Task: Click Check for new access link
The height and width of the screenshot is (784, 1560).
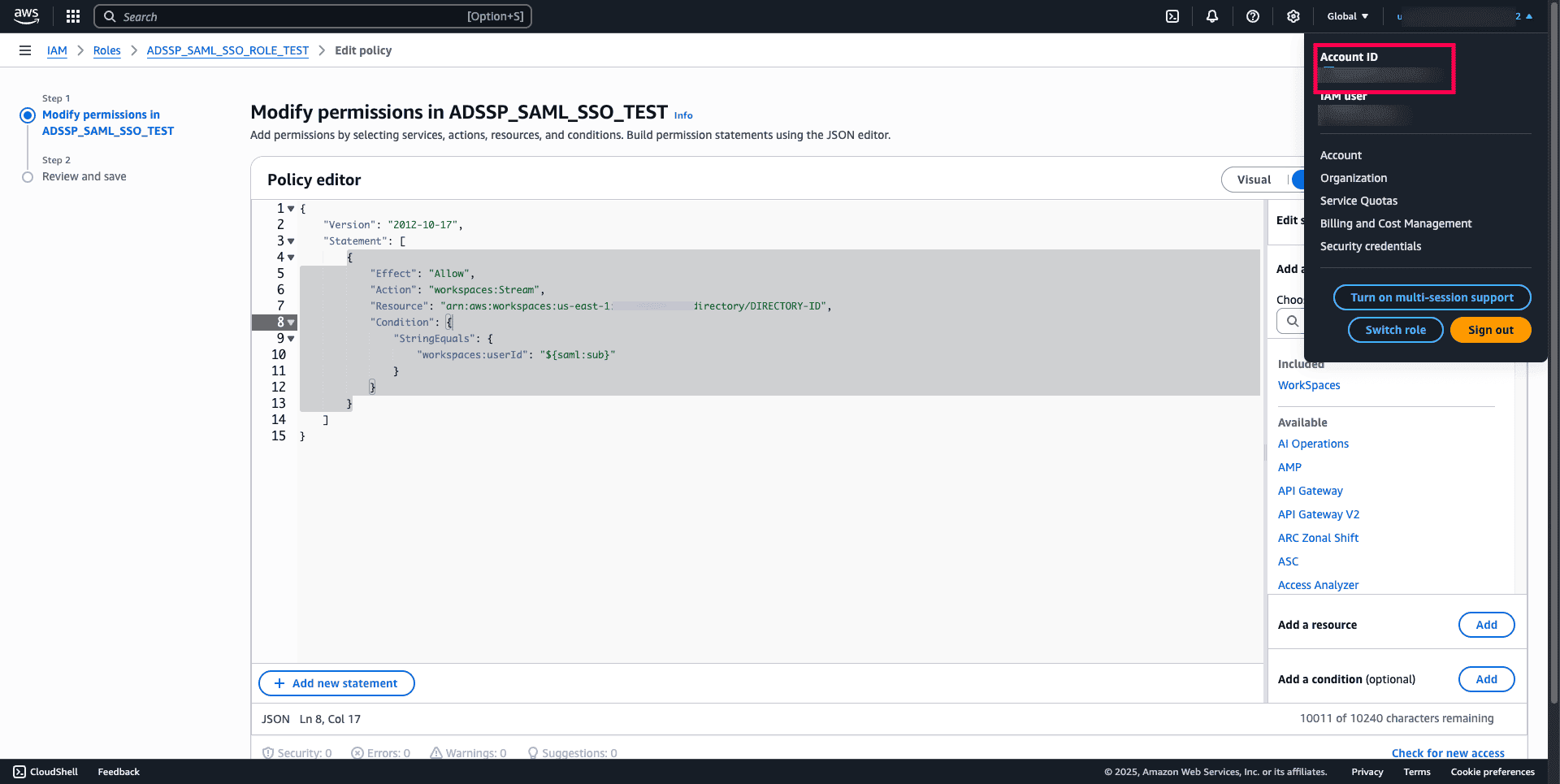Action: (x=1448, y=753)
